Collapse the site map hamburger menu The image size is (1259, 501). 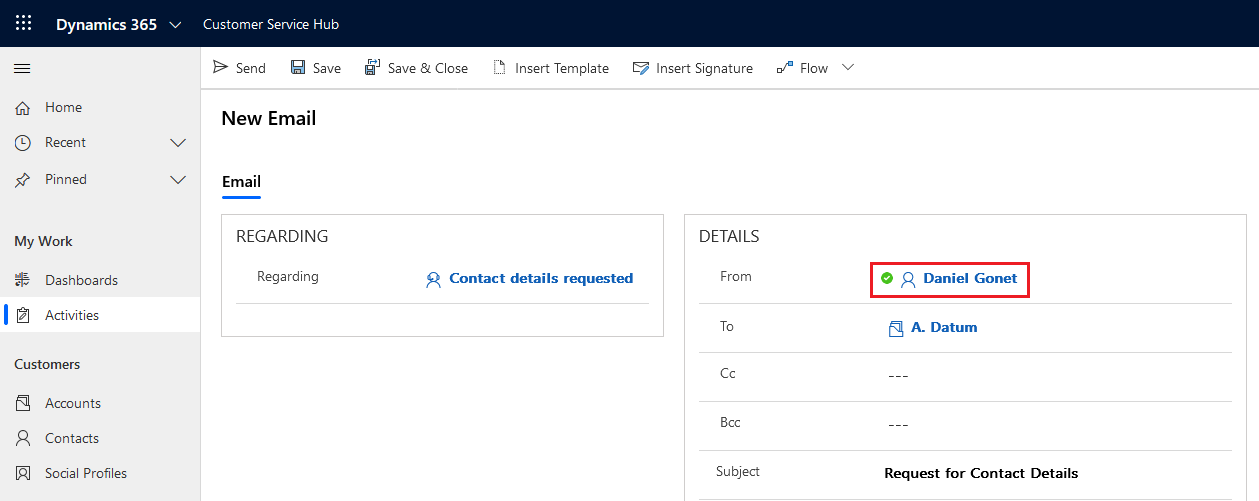(x=22, y=69)
